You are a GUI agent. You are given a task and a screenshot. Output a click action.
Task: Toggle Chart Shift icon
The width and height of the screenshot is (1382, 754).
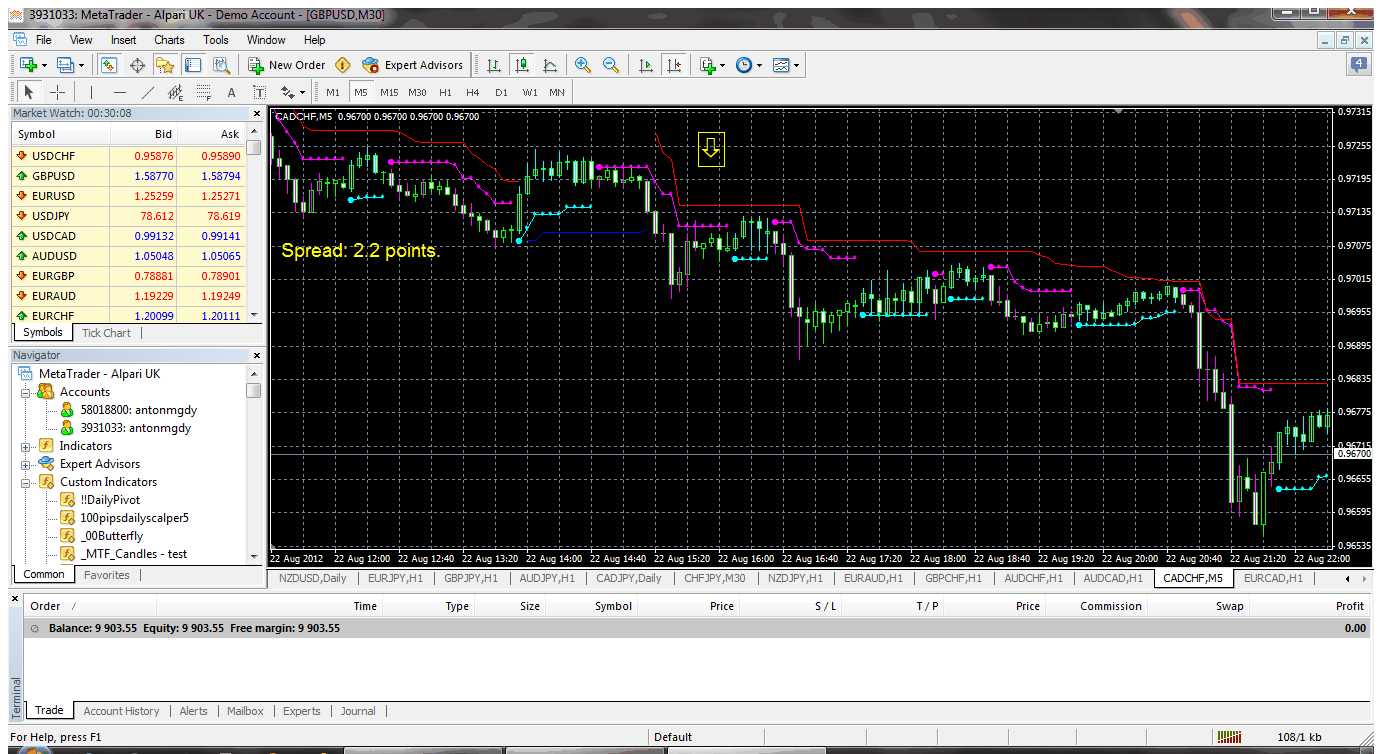click(x=674, y=65)
